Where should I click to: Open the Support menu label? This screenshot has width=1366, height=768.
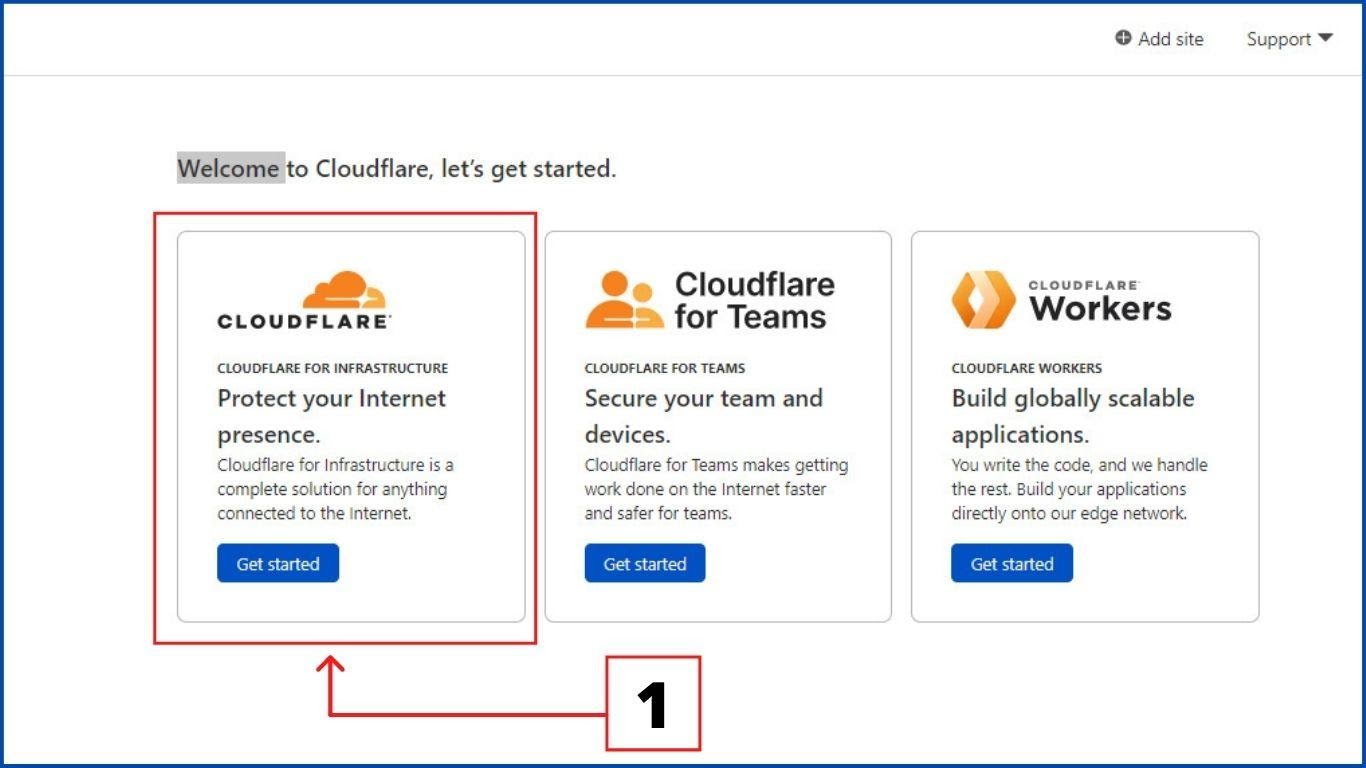click(1278, 39)
